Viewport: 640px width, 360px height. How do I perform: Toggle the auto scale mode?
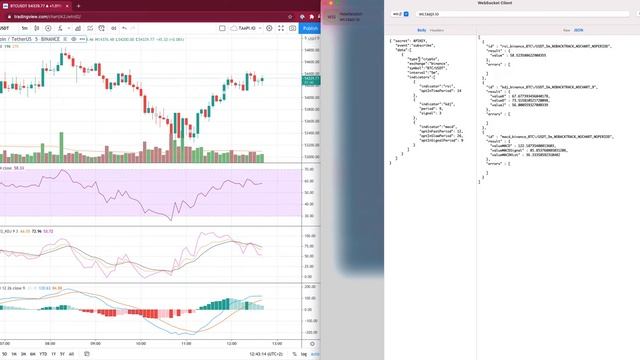[x=315, y=354]
